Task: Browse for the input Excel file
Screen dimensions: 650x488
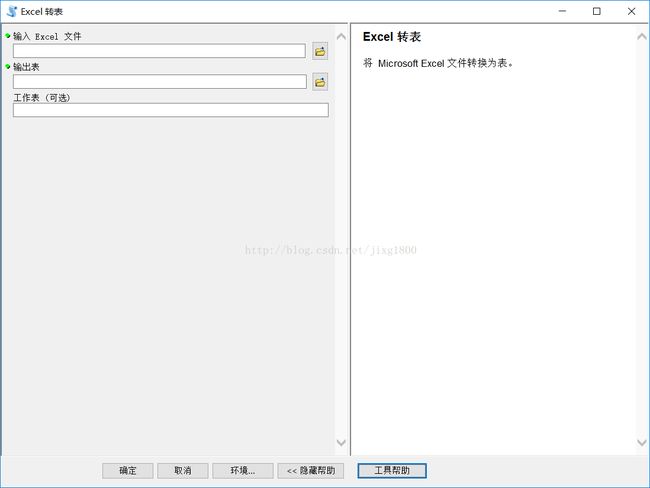Action: [x=320, y=51]
